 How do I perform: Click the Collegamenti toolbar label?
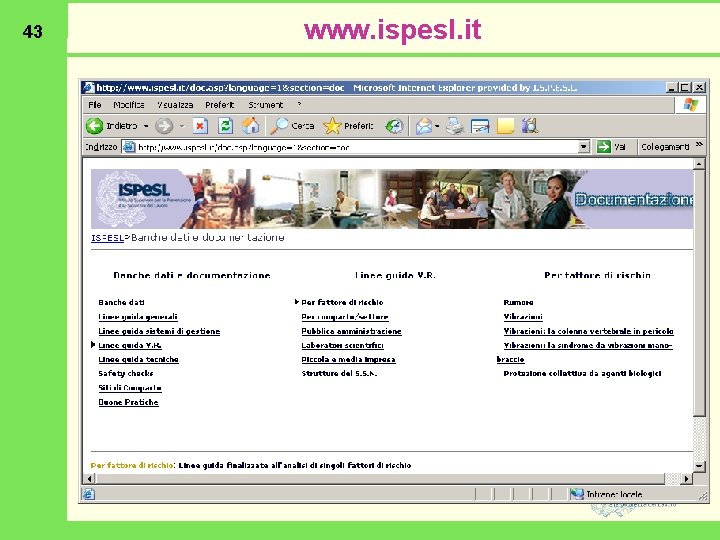pyautogui.click(x=665, y=147)
